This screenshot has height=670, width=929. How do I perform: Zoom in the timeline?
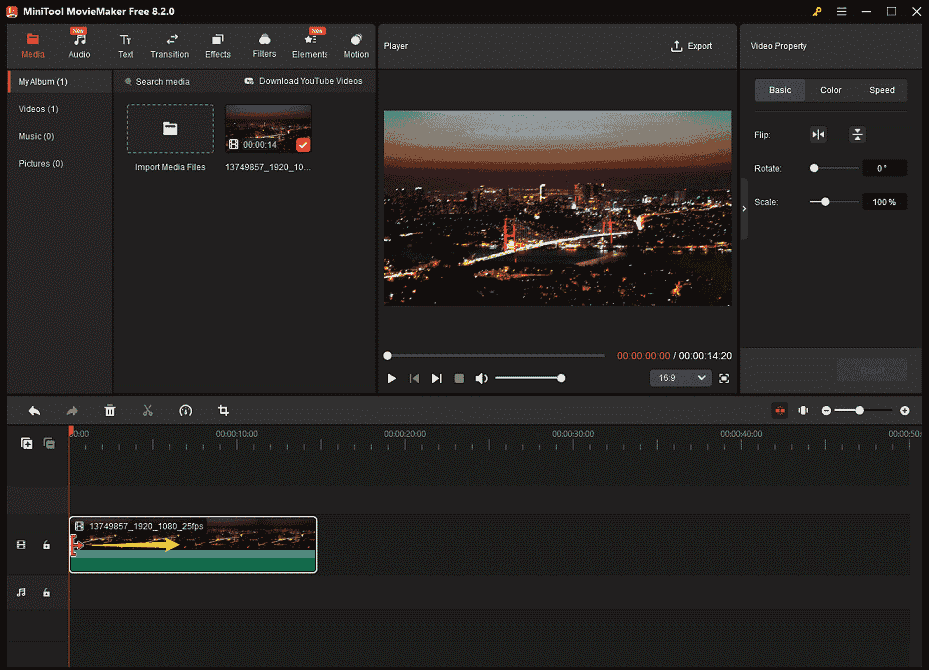click(905, 411)
